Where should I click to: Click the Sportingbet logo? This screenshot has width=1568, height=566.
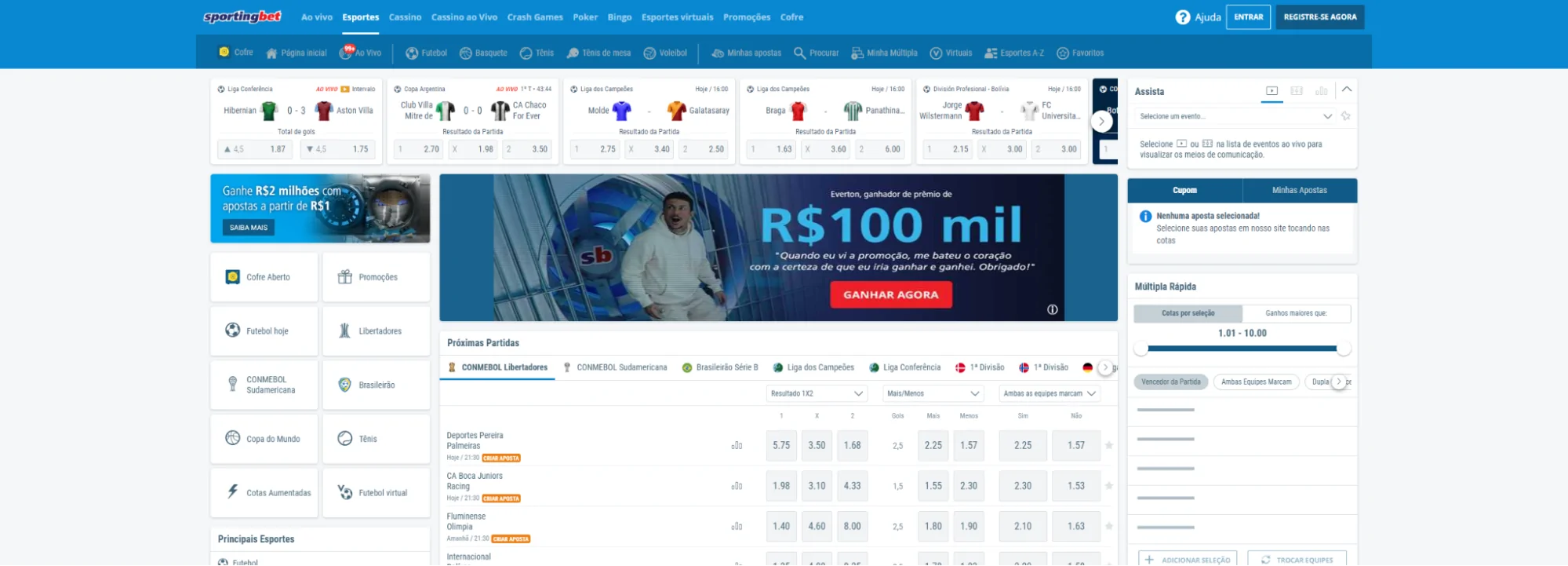[242, 16]
